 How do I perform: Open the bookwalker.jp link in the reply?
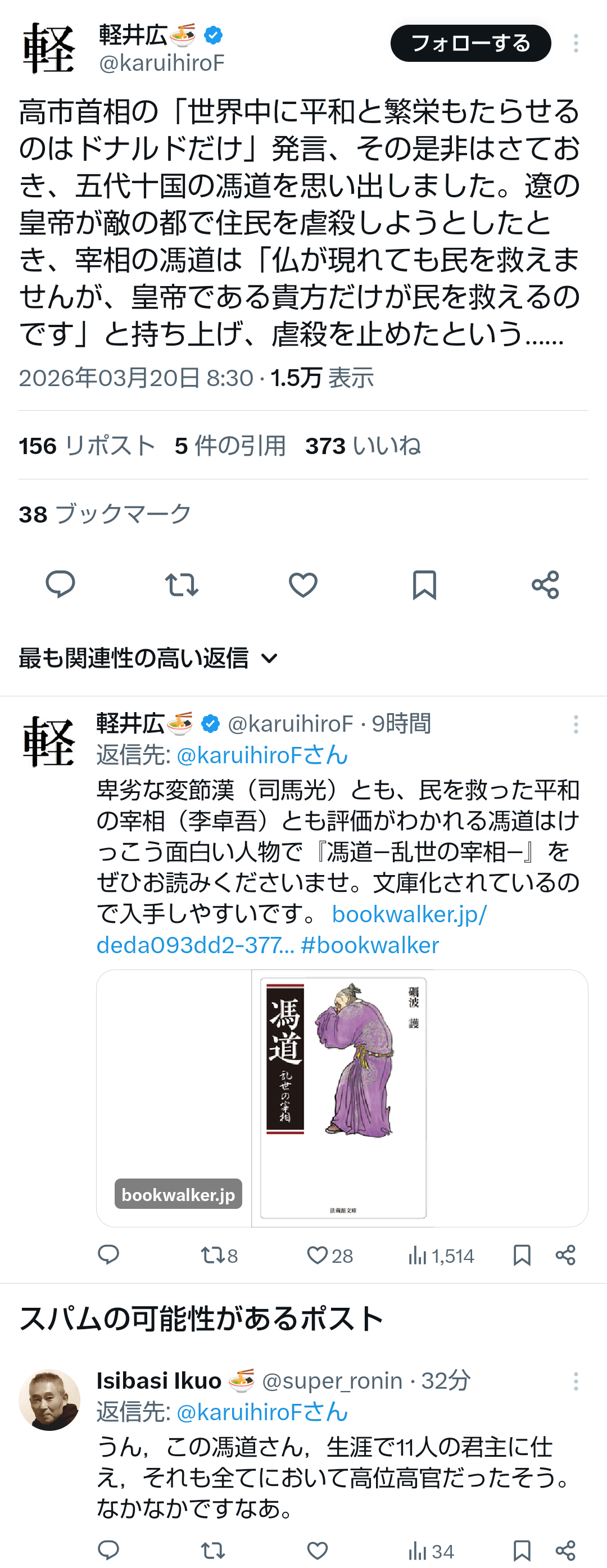291,930
